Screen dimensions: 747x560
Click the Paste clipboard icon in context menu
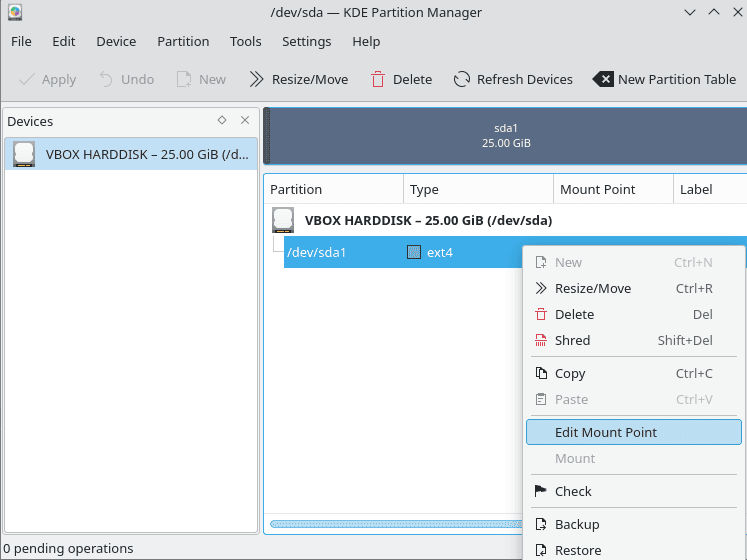click(541, 399)
